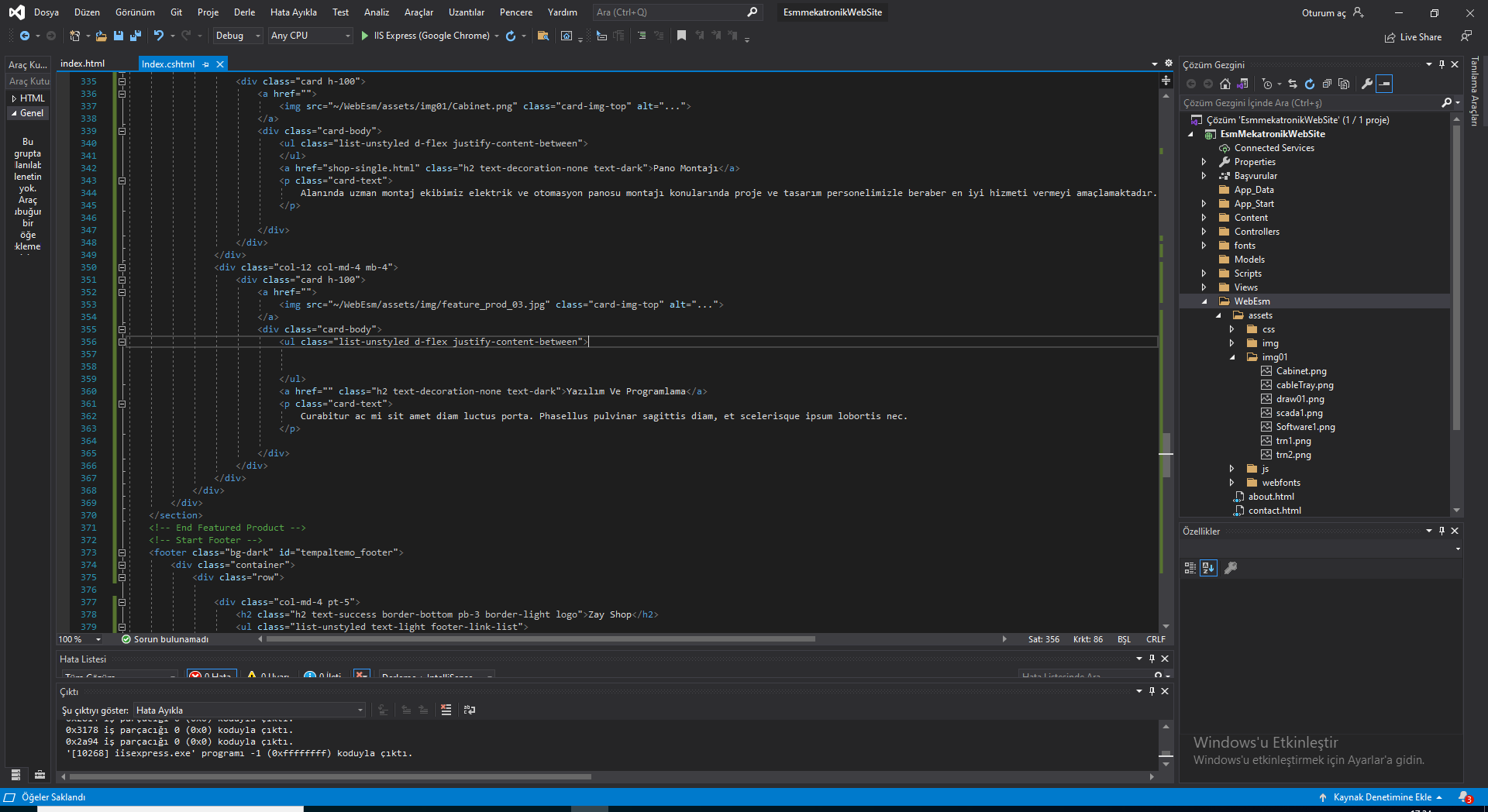Click Alphabetical sort icon in Özellikler panel
The width and height of the screenshot is (1488, 812).
[1208, 568]
